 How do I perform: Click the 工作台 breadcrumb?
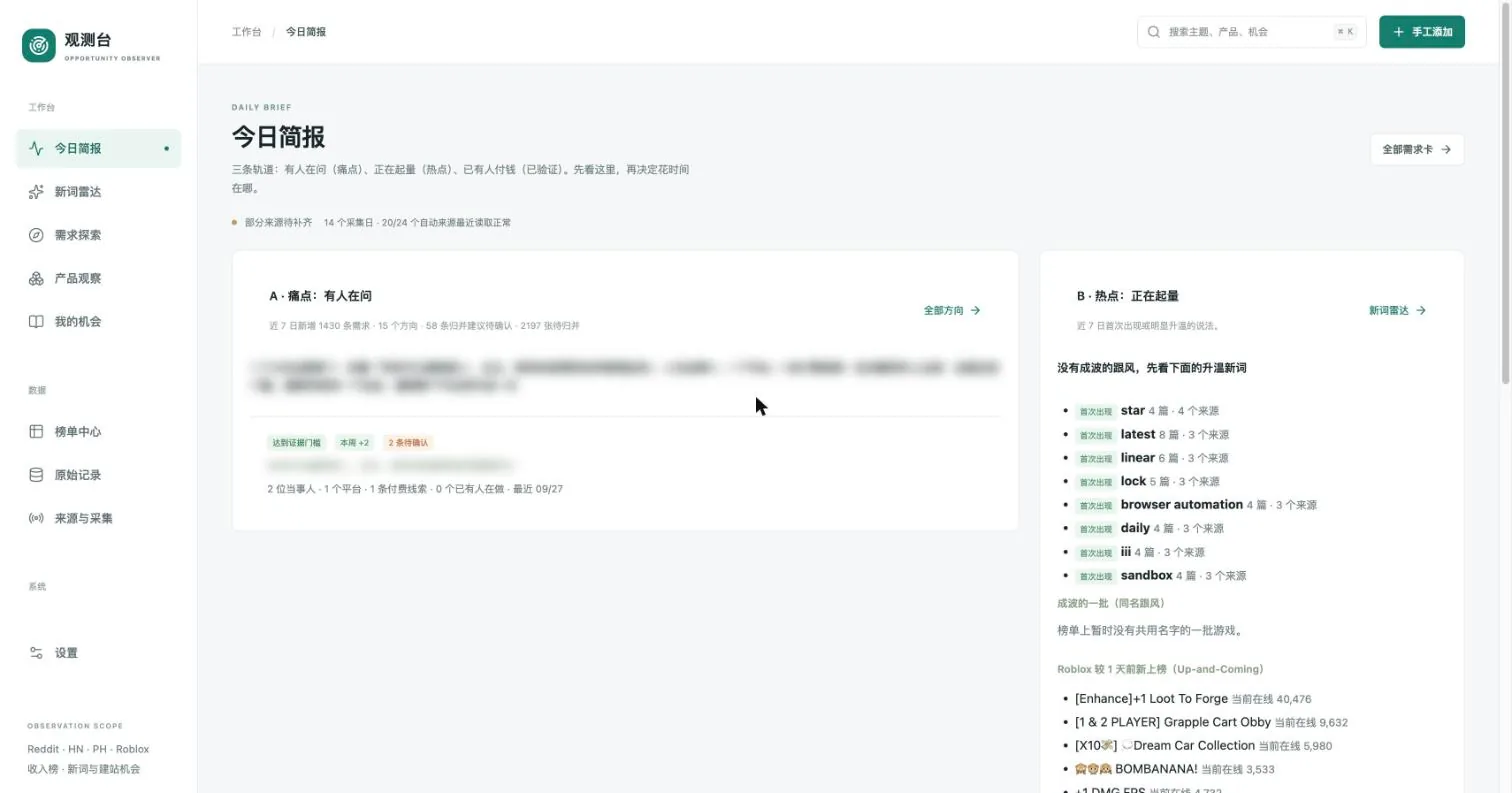tap(246, 32)
